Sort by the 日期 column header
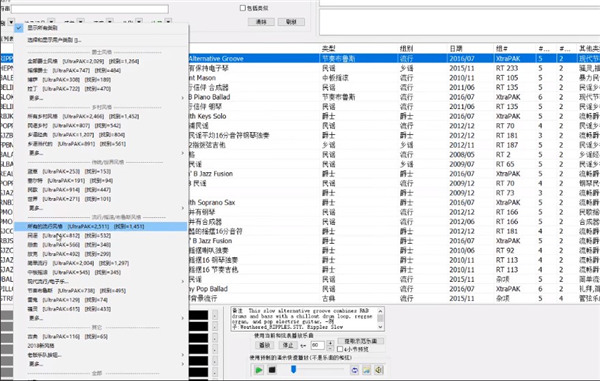Viewport: 600px width, 381px height. click(x=470, y=49)
